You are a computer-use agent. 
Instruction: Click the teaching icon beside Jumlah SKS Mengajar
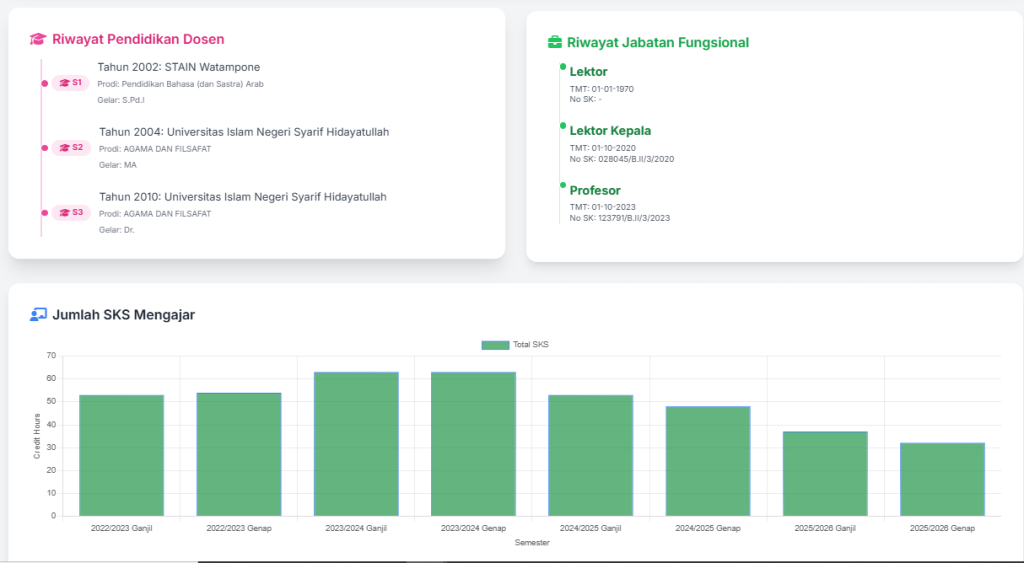click(38, 315)
